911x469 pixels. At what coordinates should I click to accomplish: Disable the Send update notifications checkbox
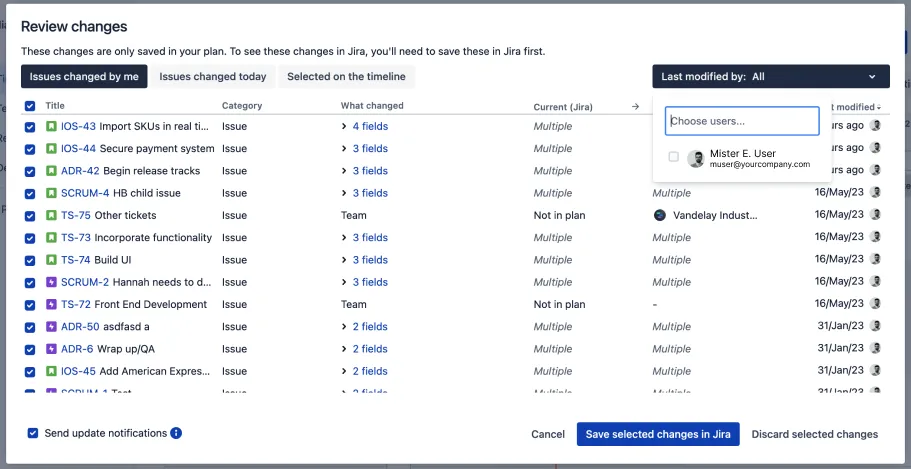pos(33,433)
